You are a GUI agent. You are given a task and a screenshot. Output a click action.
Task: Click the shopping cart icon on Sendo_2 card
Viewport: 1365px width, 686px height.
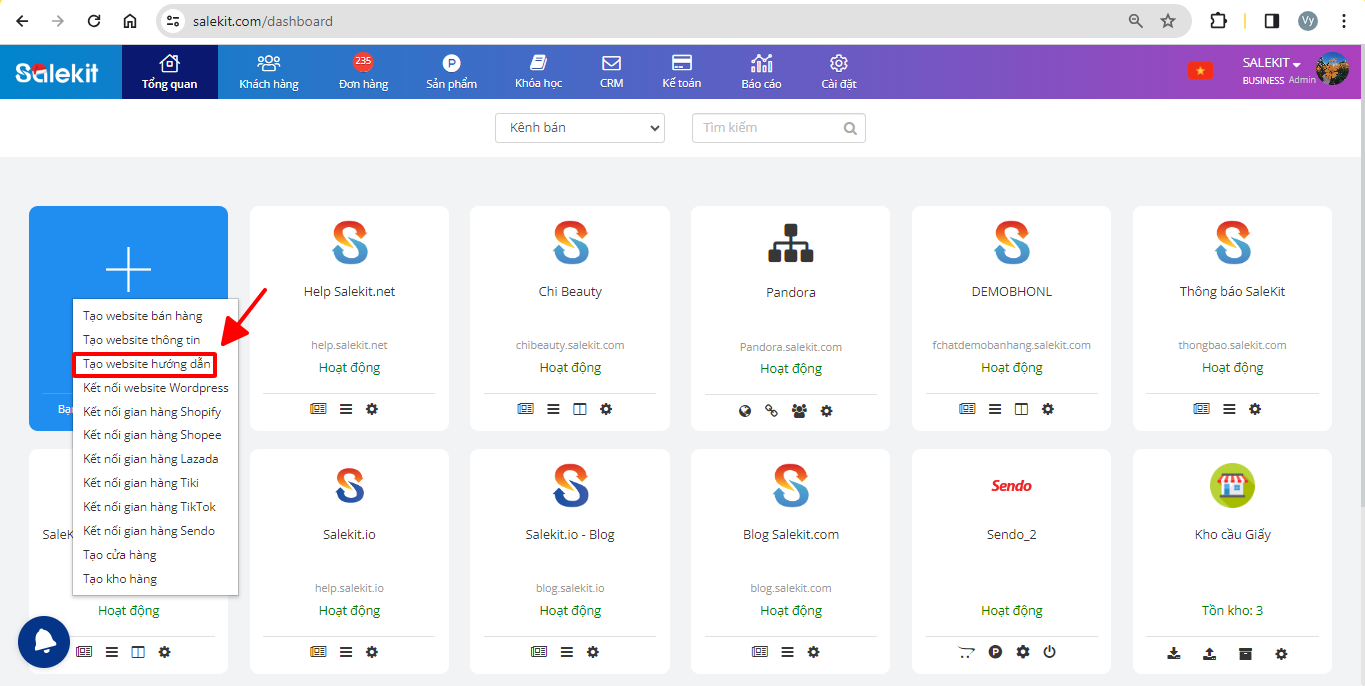coord(966,652)
